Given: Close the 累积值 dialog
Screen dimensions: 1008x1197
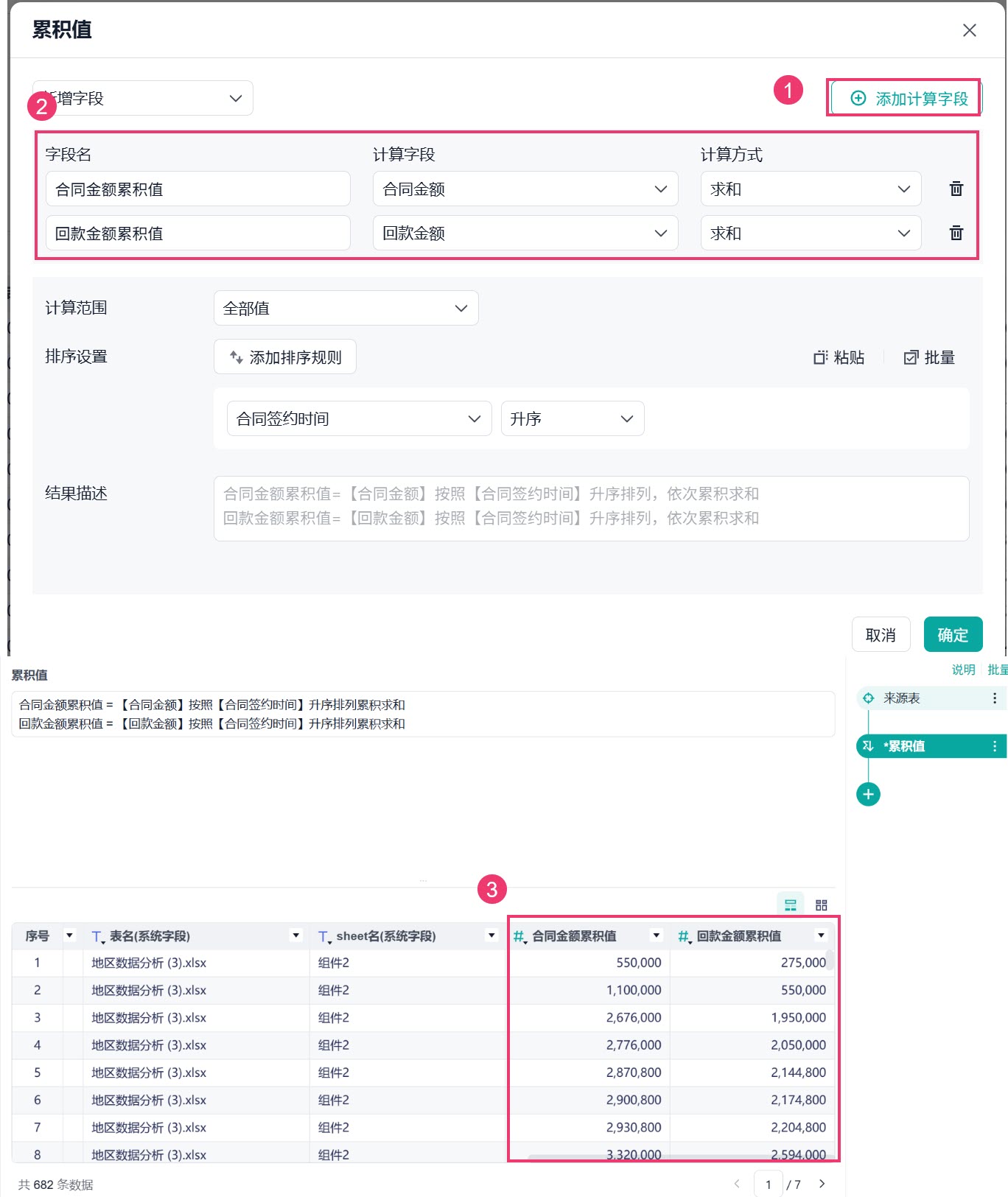Looking at the screenshot, I should (969, 30).
